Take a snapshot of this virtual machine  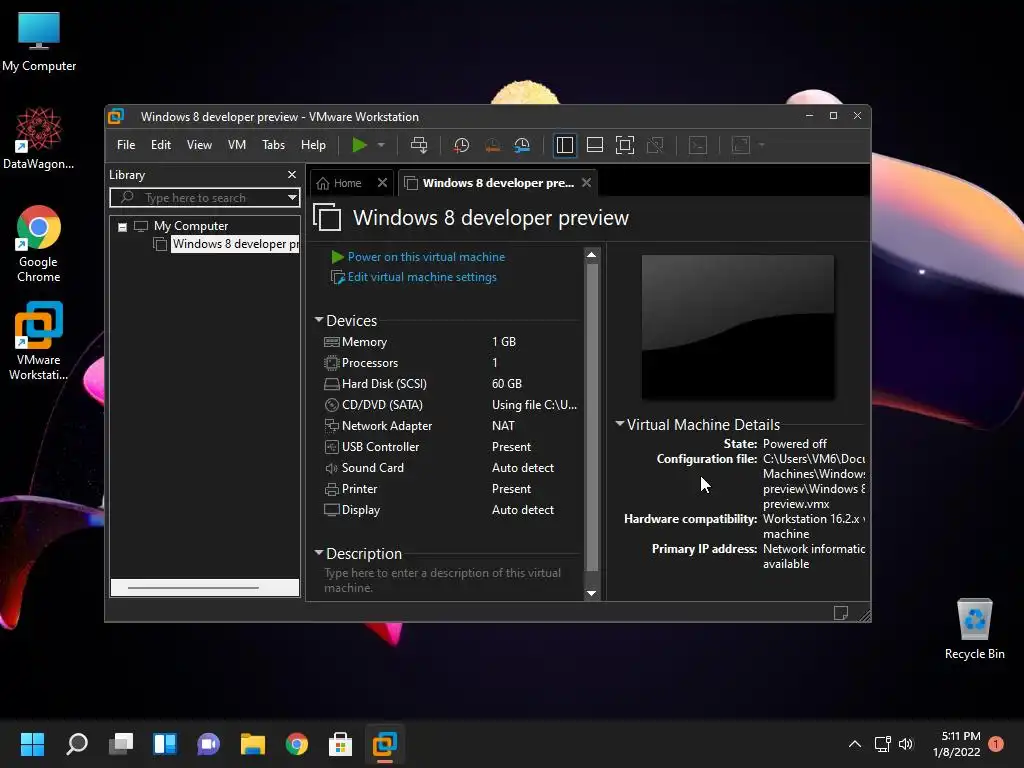pyautogui.click(x=461, y=145)
